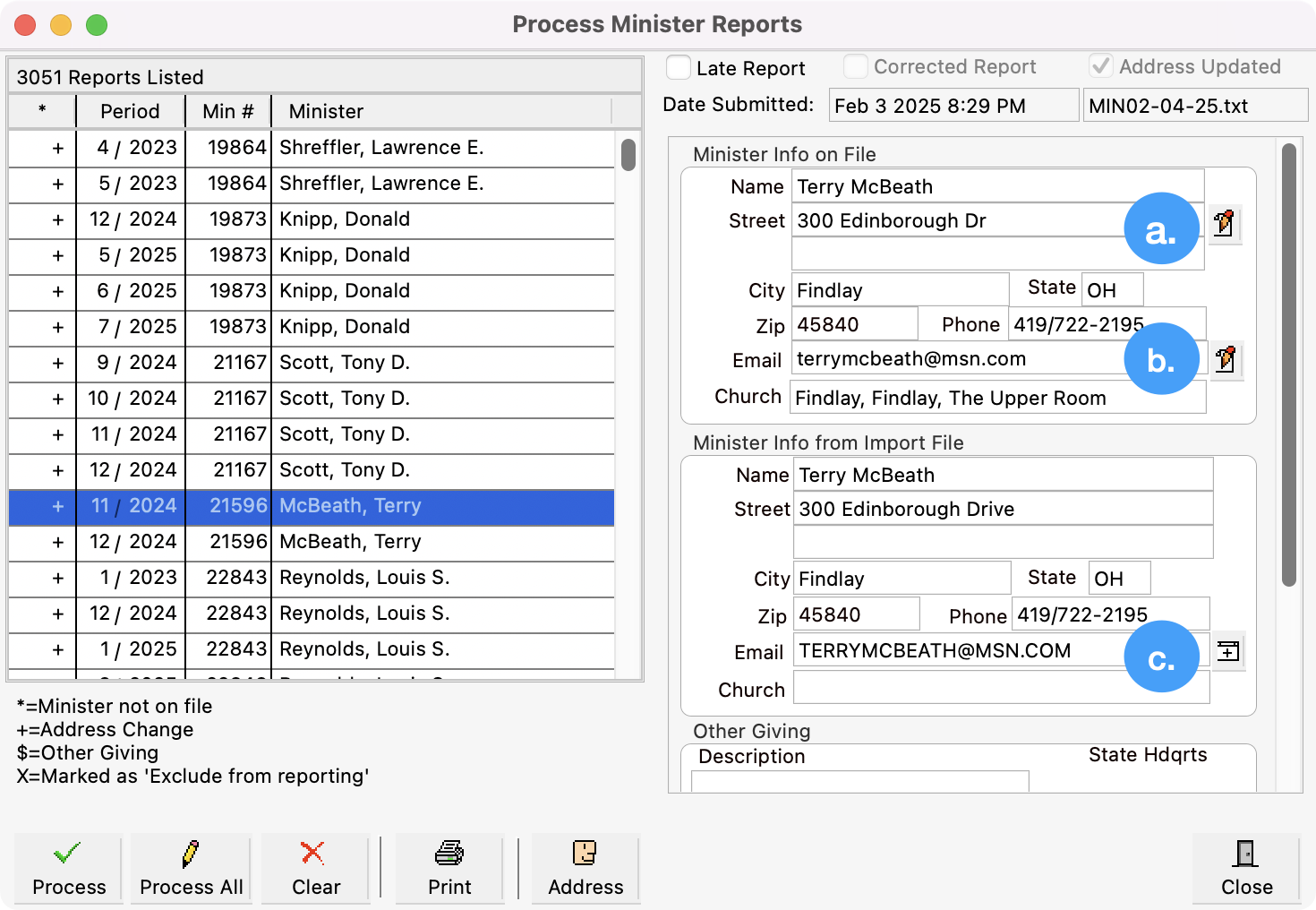Uncheck the Address Updated checkbox
The width and height of the screenshot is (1316, 910).
pos(1100,64)
